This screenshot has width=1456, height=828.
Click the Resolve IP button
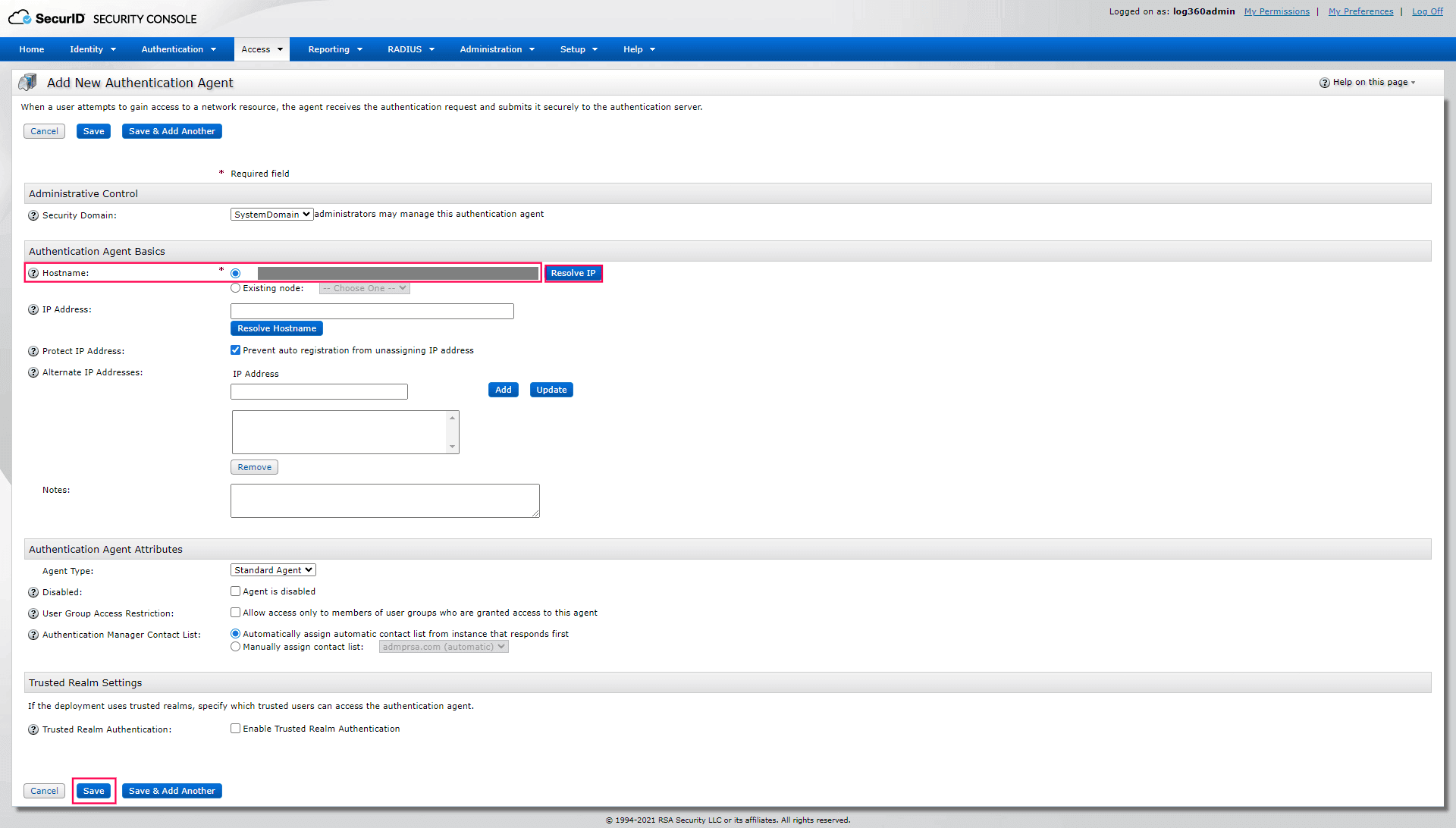click(x=573, y=273)
